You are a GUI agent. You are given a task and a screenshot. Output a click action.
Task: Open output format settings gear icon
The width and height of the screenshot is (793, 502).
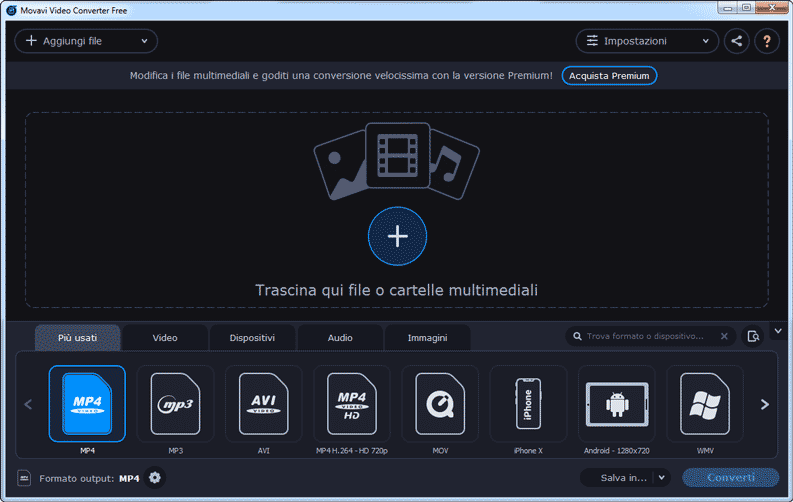pos(155,478)
